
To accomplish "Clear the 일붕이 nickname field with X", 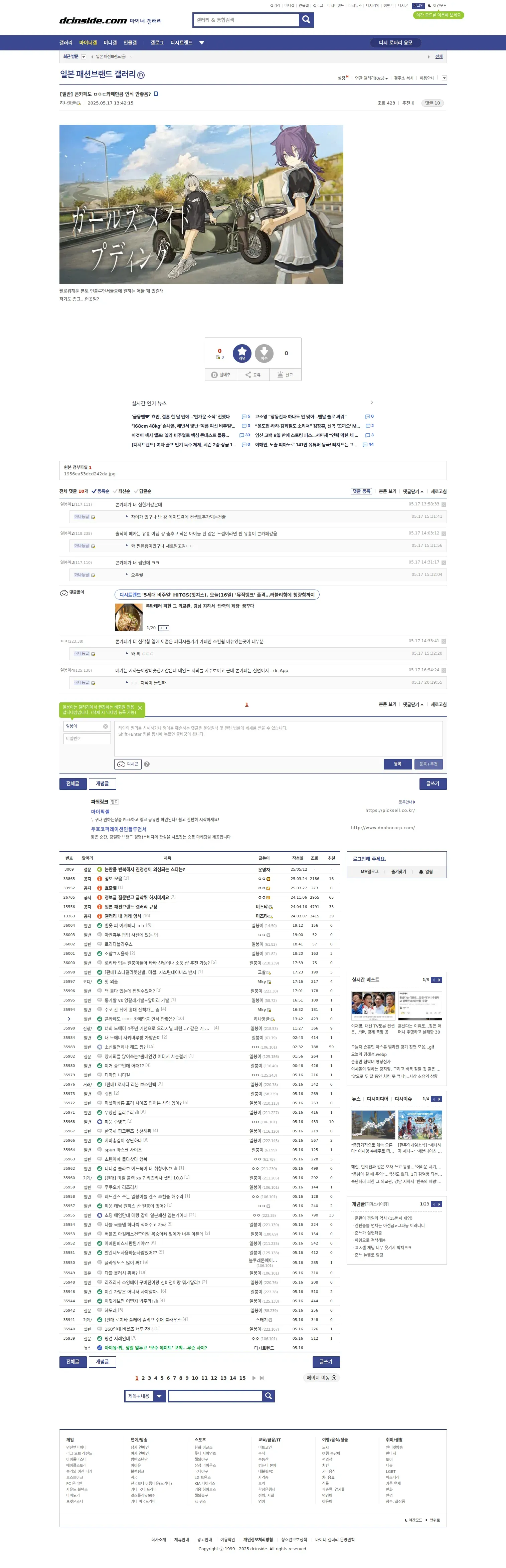I will tap(105, 726).
